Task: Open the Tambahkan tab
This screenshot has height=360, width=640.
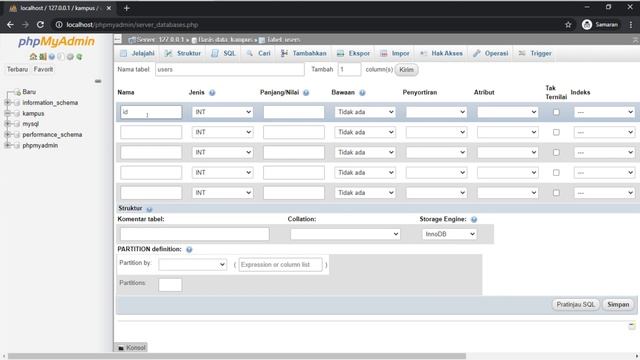Action: pos(304,53)
